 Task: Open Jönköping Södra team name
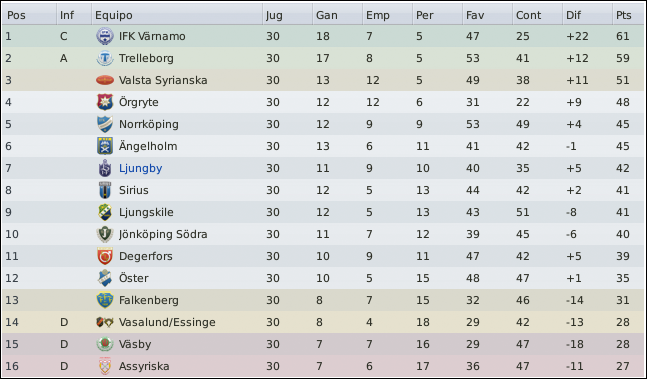(163, 234)
